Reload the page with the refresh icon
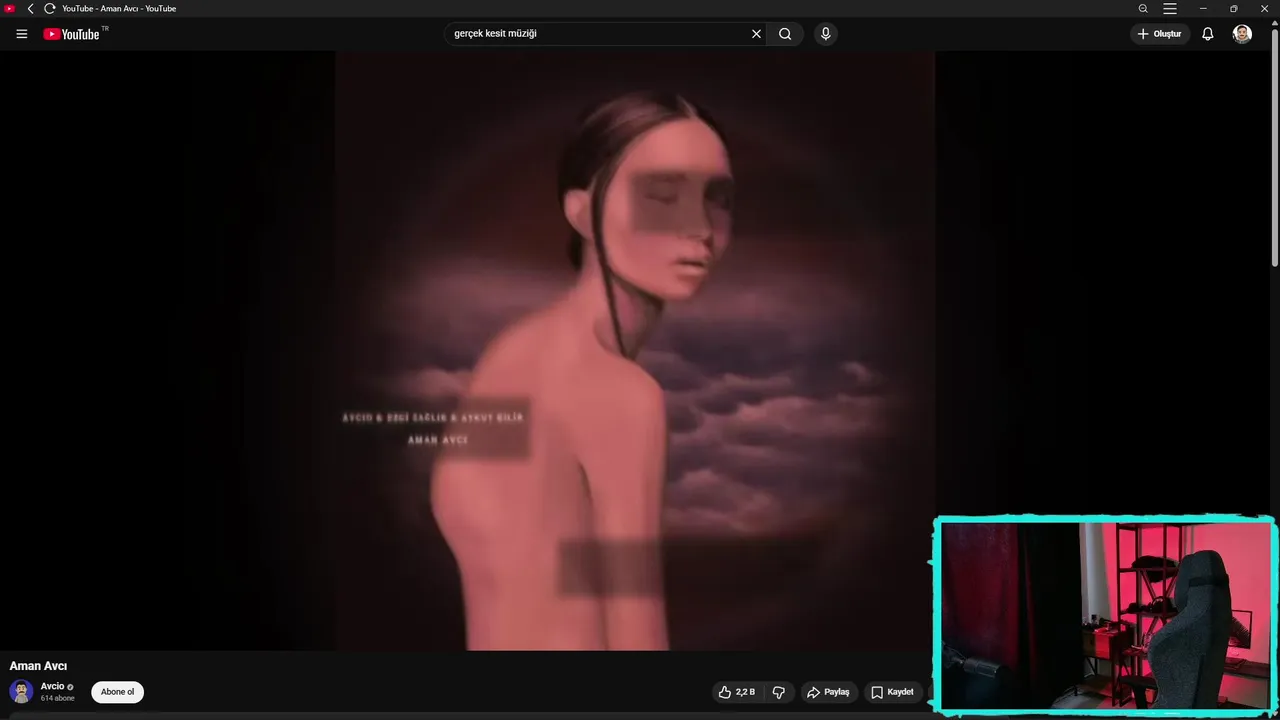The width and height of the screenshot is (1280, 720). coord(49,8)
